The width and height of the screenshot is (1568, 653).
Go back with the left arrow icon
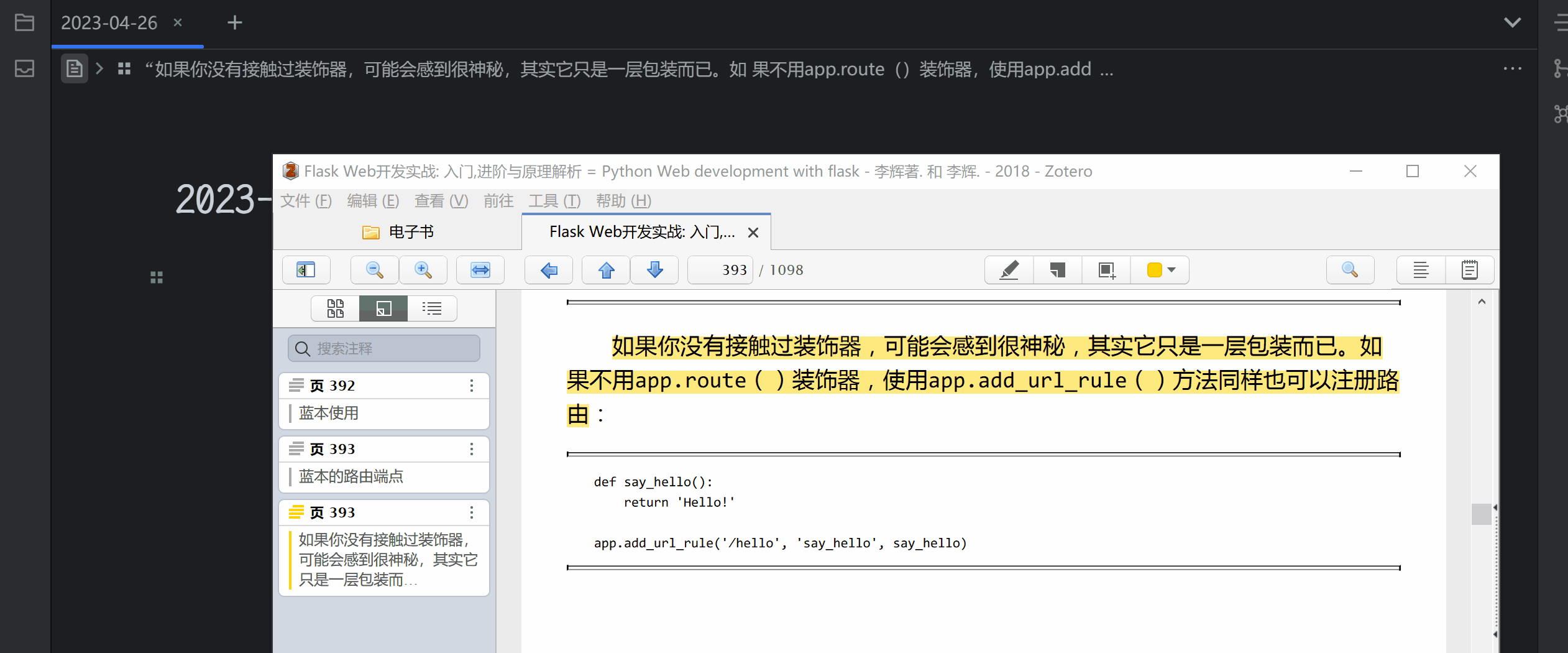pyautogui.click(x=548, y=270)
